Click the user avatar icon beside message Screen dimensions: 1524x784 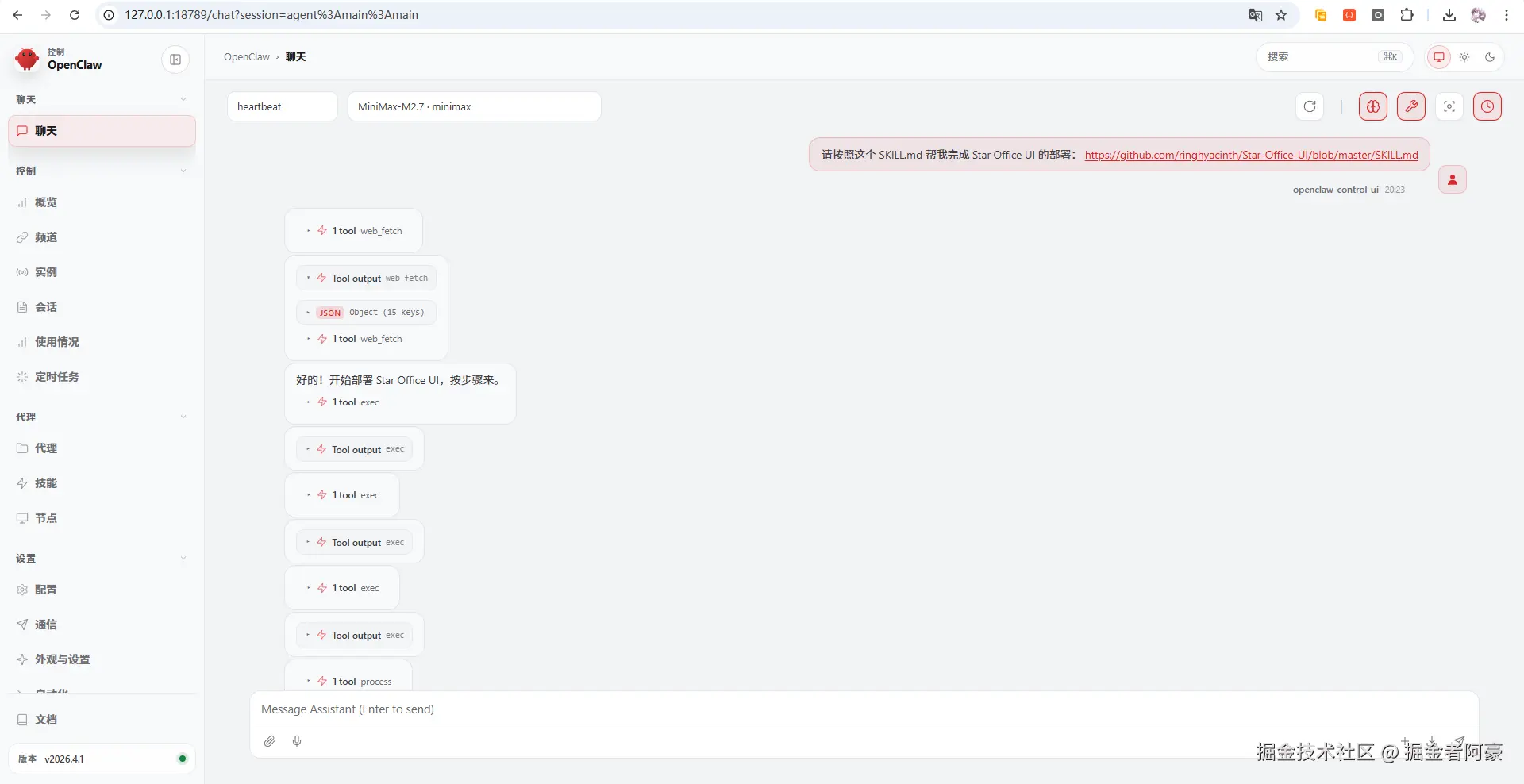click(x=1453, y=179)
